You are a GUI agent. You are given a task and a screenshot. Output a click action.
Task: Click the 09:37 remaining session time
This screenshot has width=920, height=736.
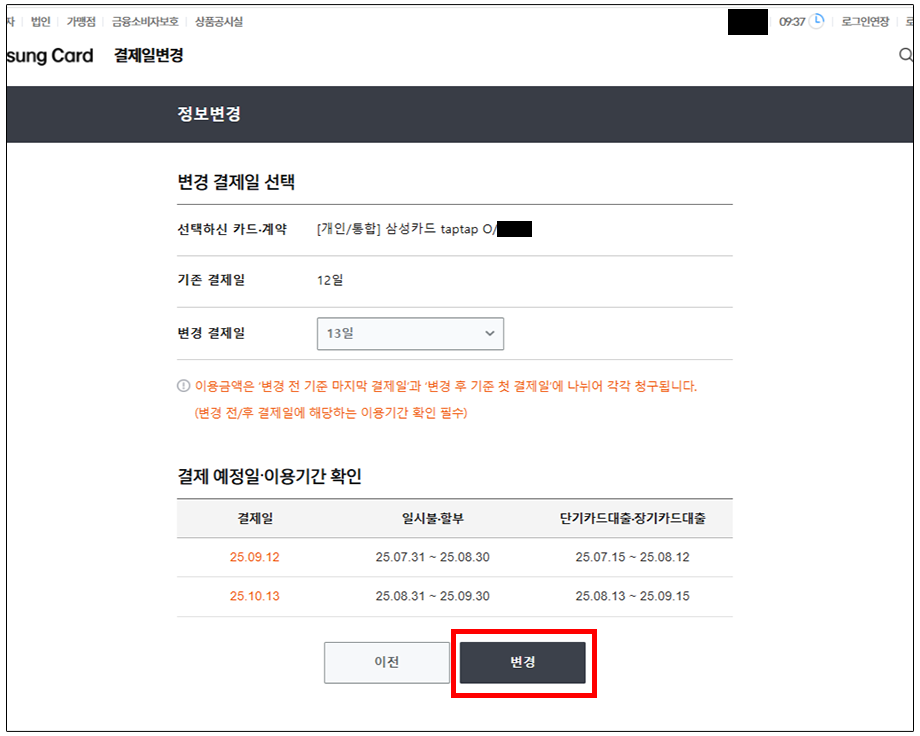pos(792,21)
